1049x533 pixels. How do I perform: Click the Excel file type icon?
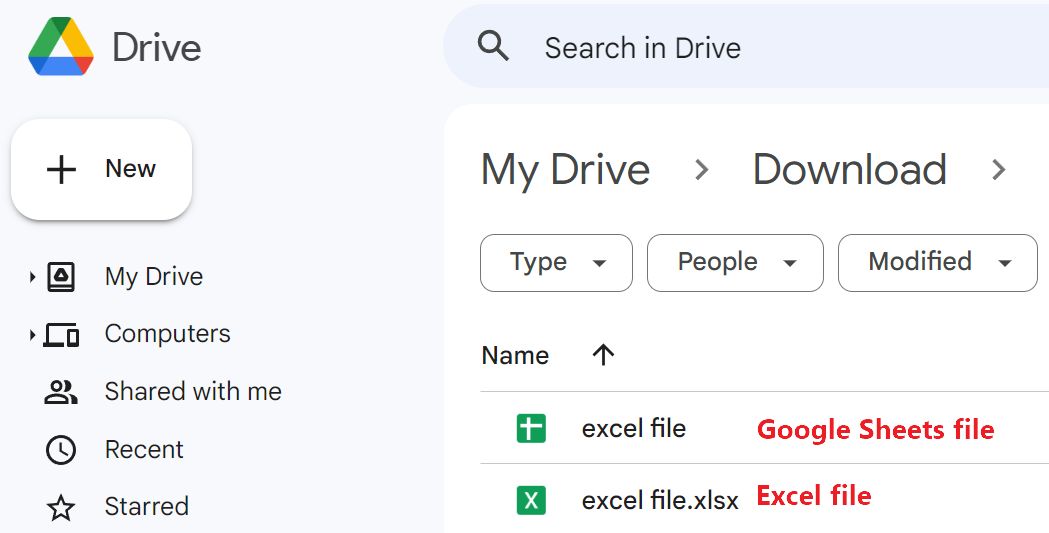[531, 500]
